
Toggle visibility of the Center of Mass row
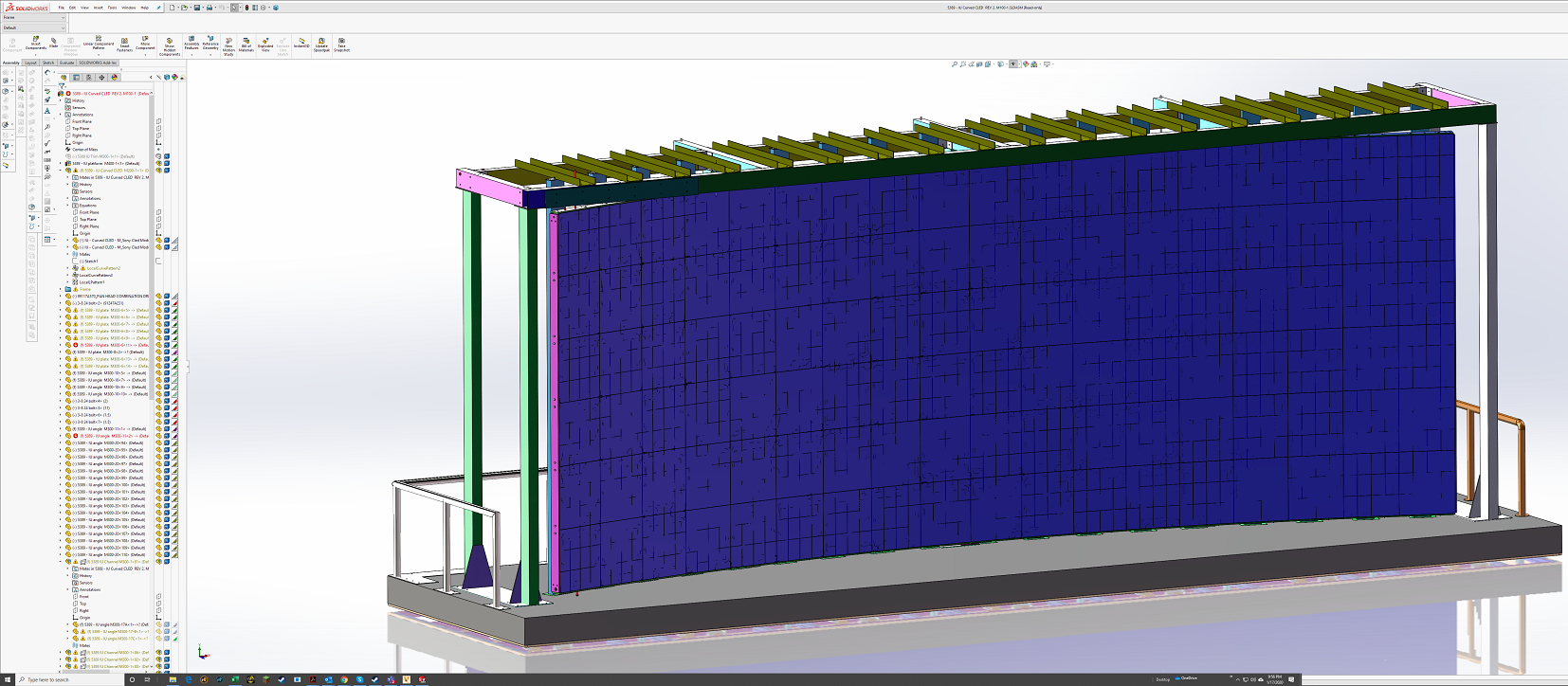[158, 149]
